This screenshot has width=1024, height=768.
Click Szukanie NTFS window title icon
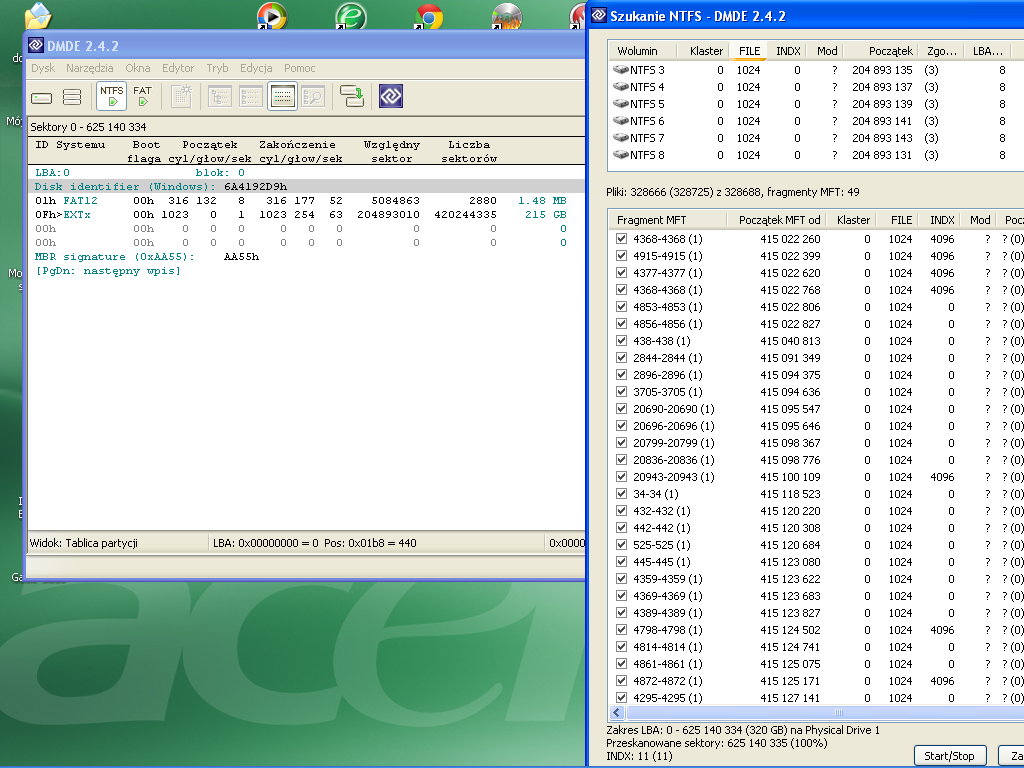click(599, 15)
